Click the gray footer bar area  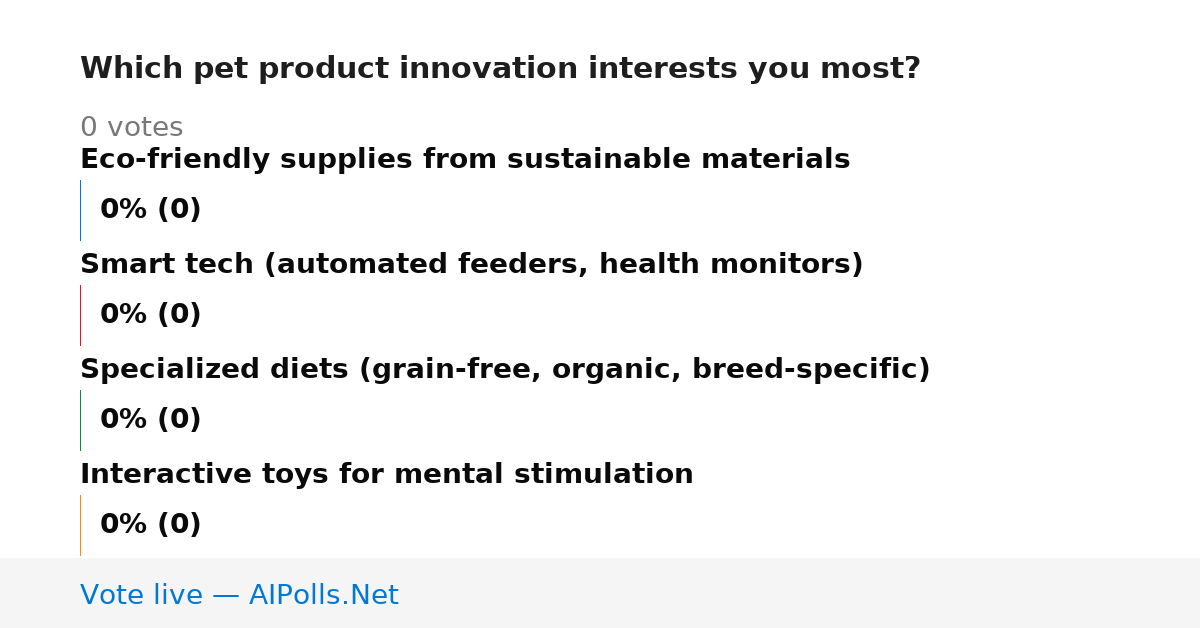pos(600,593)
